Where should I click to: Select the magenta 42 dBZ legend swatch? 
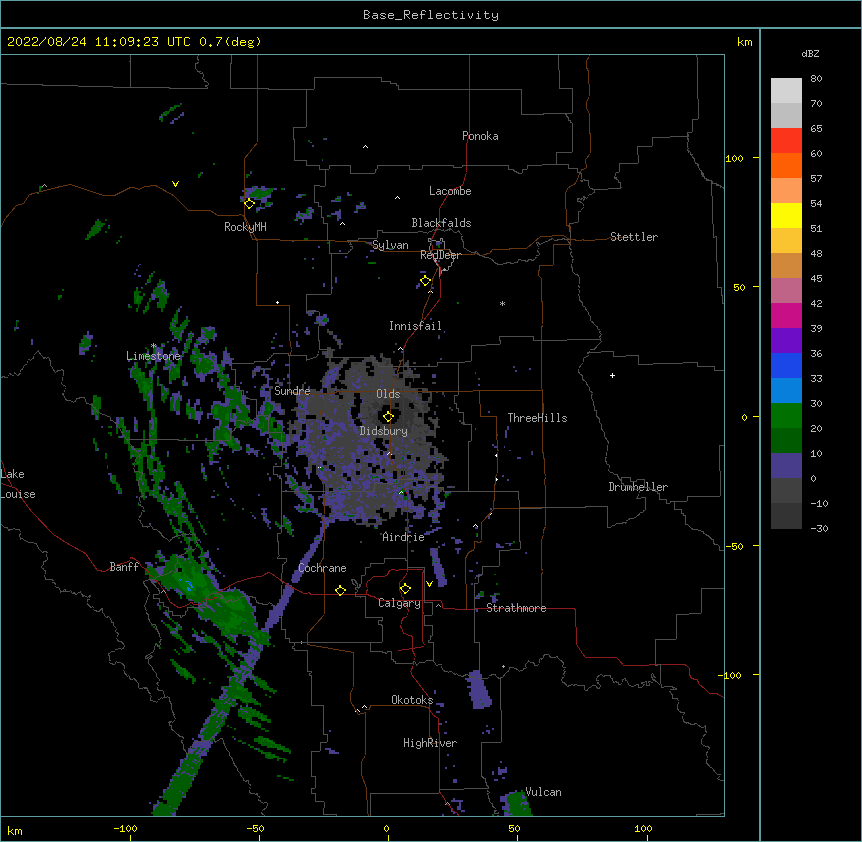[x=786, y=315]
